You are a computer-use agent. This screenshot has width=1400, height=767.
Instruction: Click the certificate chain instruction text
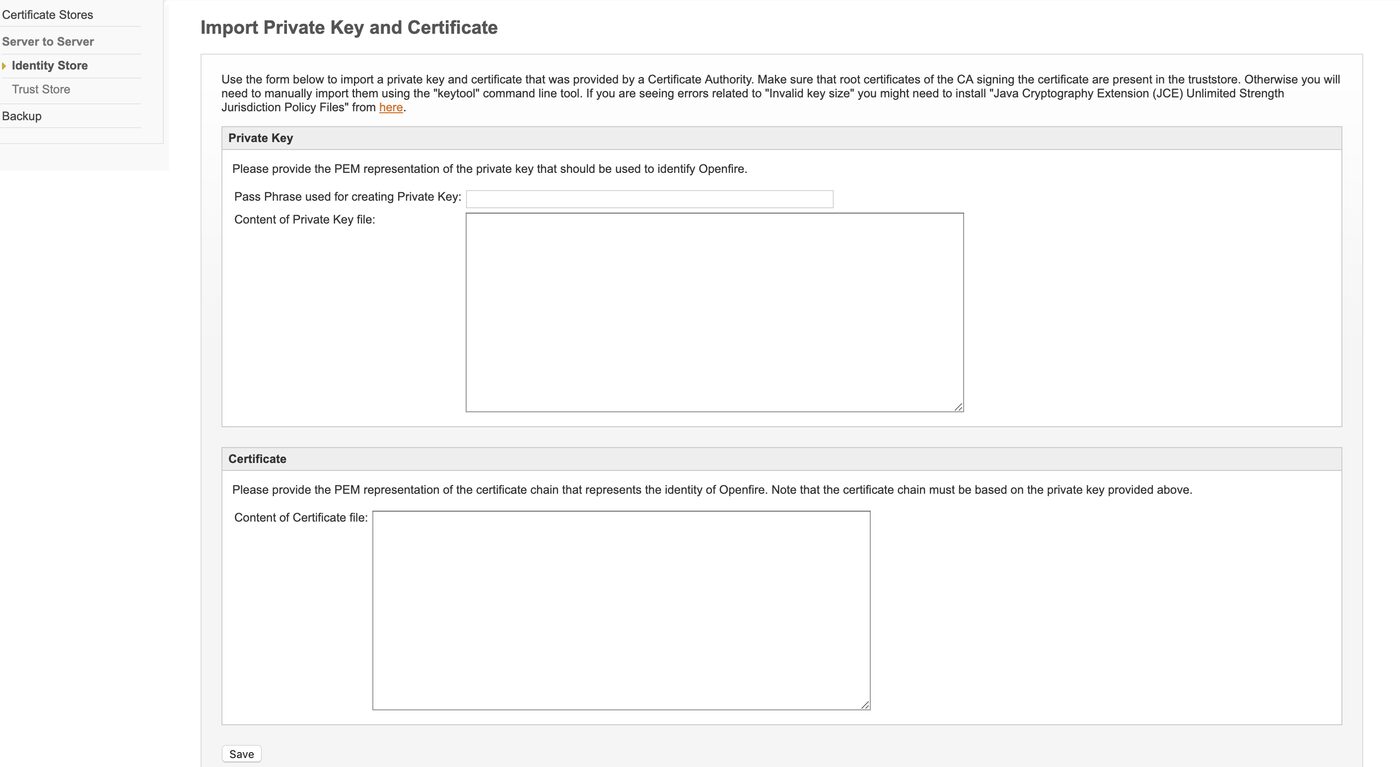coord(712,490)
